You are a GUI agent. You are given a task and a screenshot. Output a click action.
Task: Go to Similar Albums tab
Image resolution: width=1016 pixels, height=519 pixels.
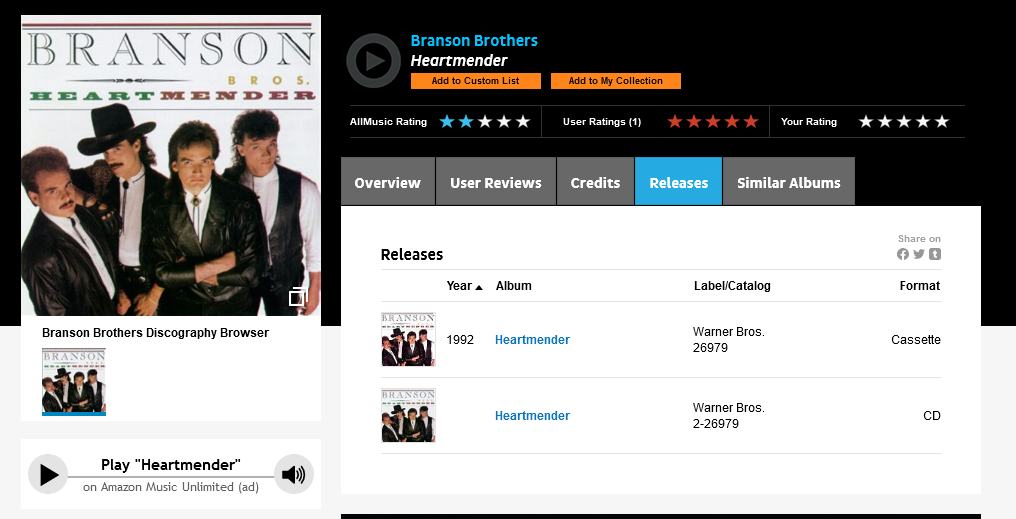[x=789, y=181]
